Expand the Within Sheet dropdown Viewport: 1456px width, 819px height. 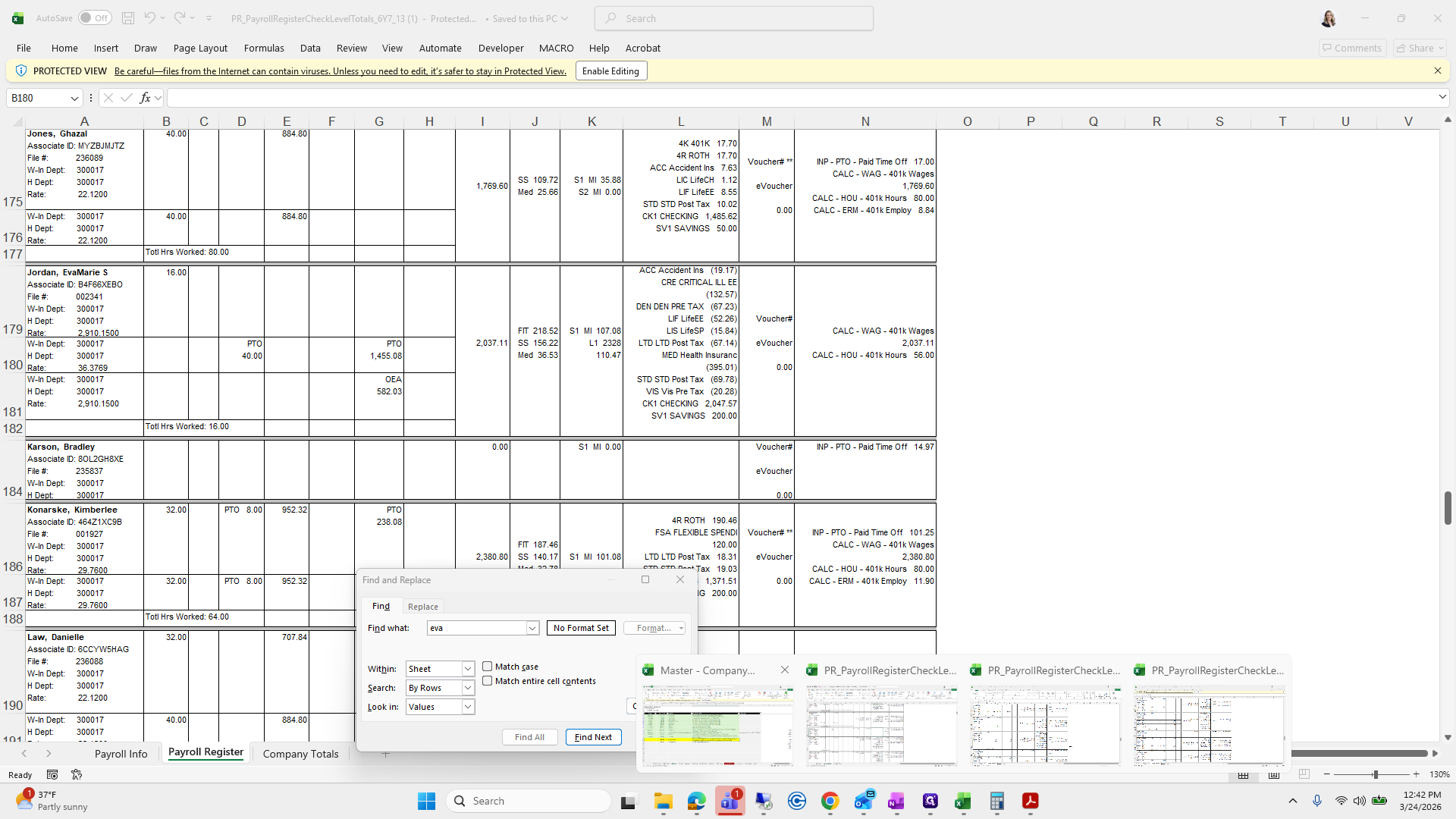[468, 669]
